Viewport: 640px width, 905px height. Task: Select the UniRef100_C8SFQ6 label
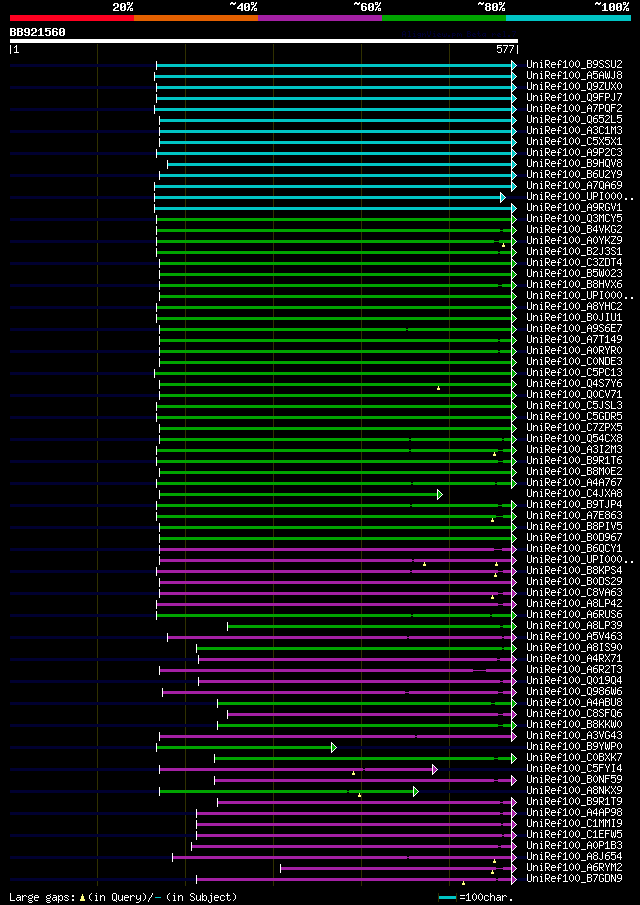574,713
